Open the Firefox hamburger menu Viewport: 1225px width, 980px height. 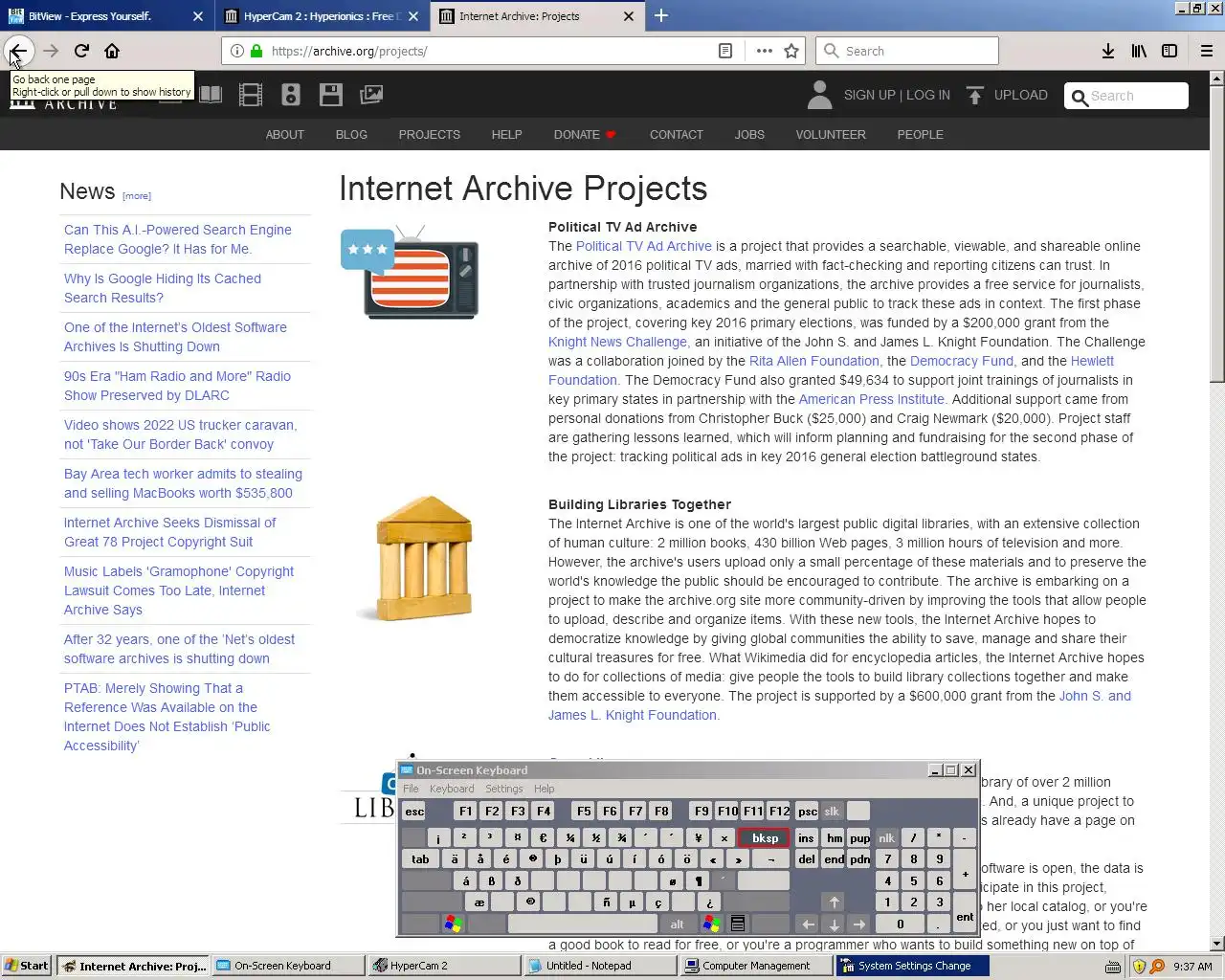(1207, 51)
